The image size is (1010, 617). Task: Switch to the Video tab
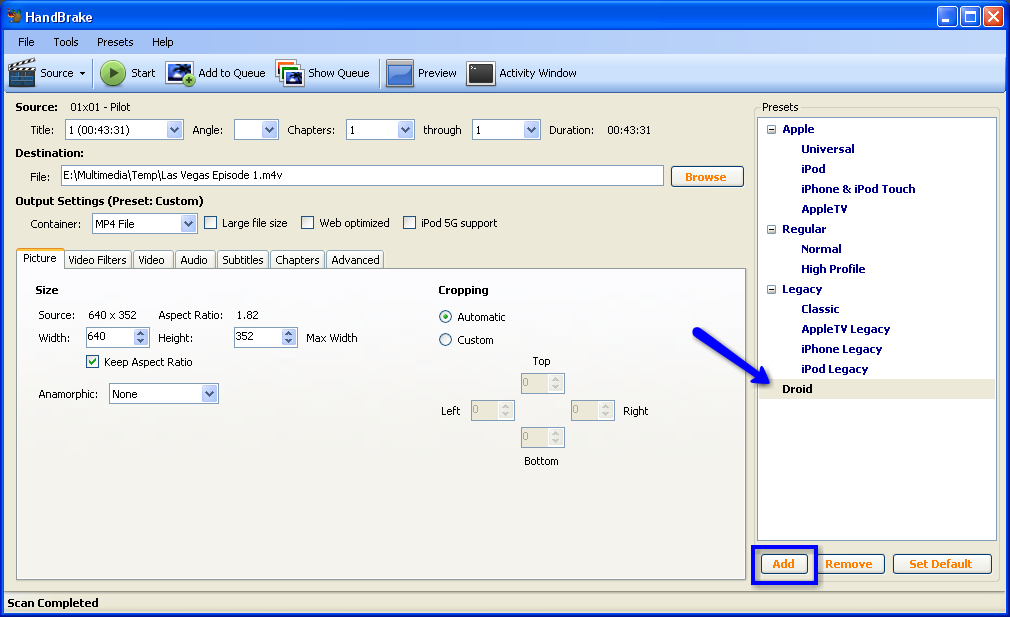click(151, 260)
